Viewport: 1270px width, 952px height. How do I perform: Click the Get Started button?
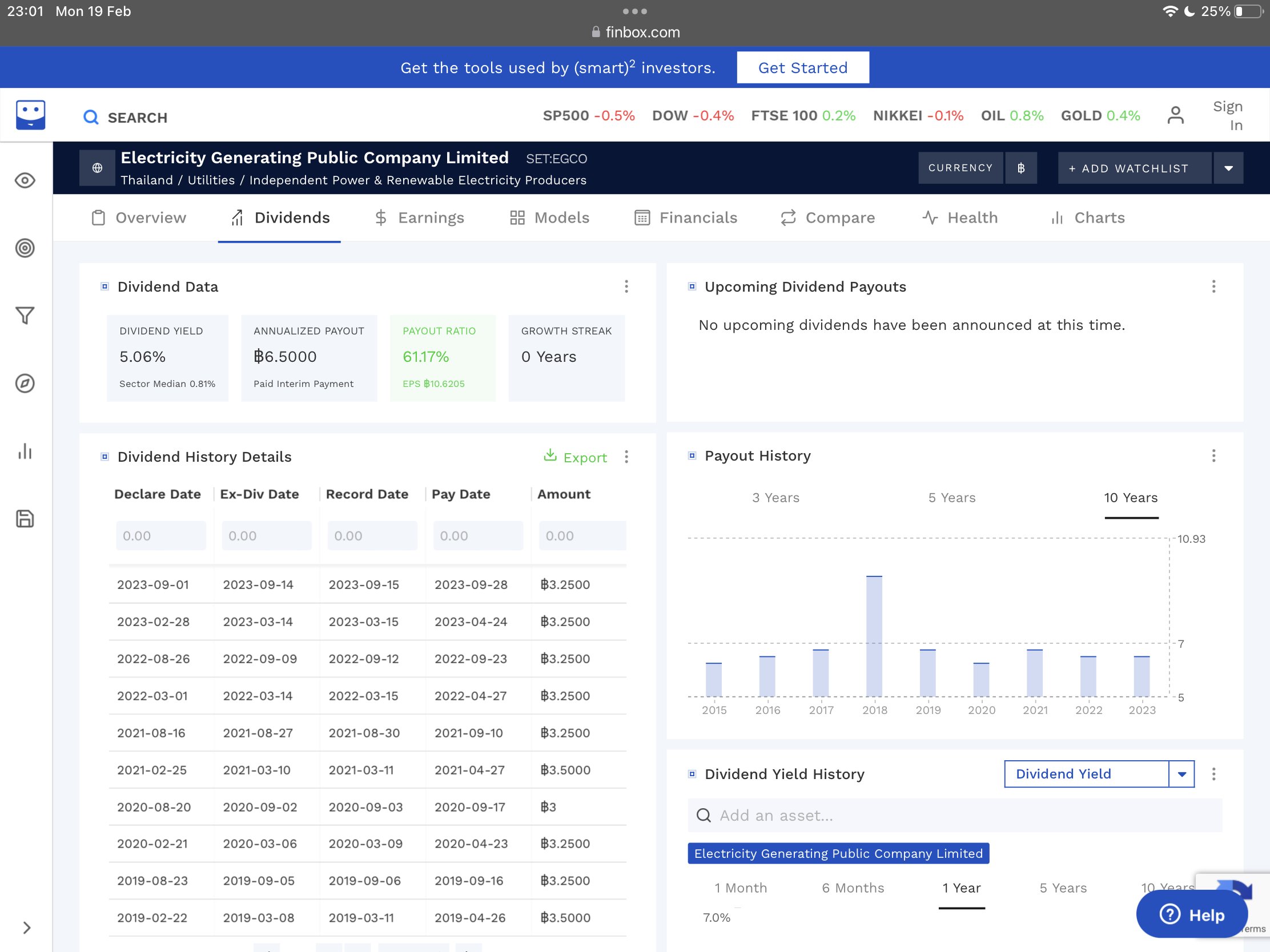coord(803,68)
